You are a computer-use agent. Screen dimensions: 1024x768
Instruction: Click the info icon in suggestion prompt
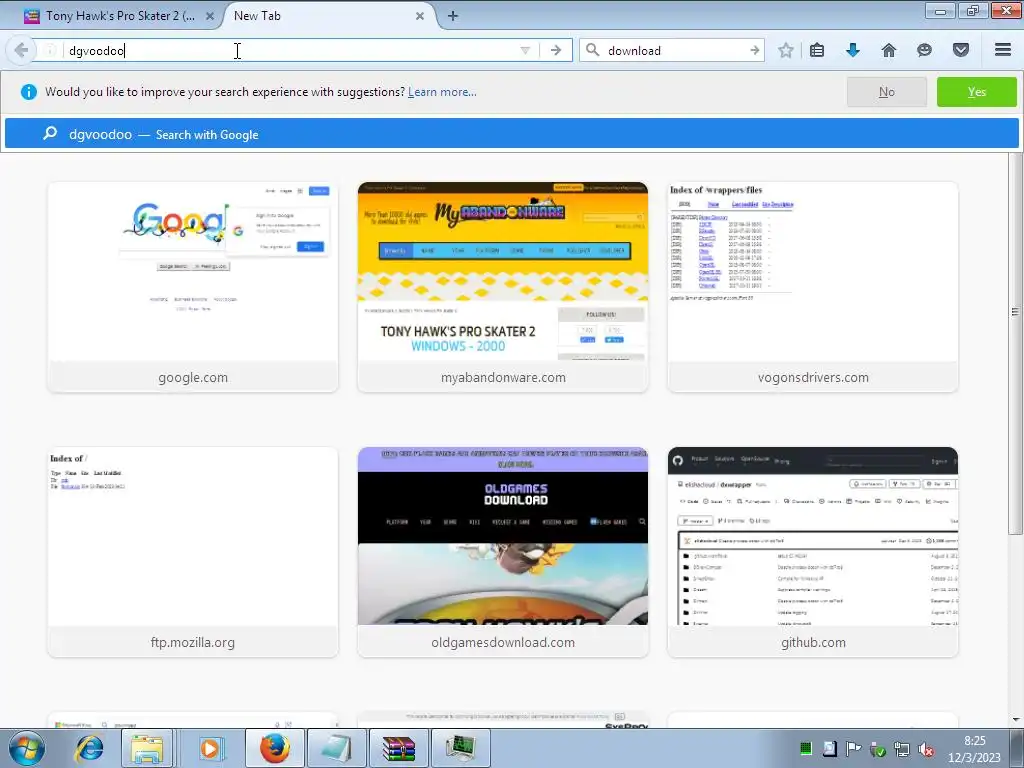[x=29, y=92]
